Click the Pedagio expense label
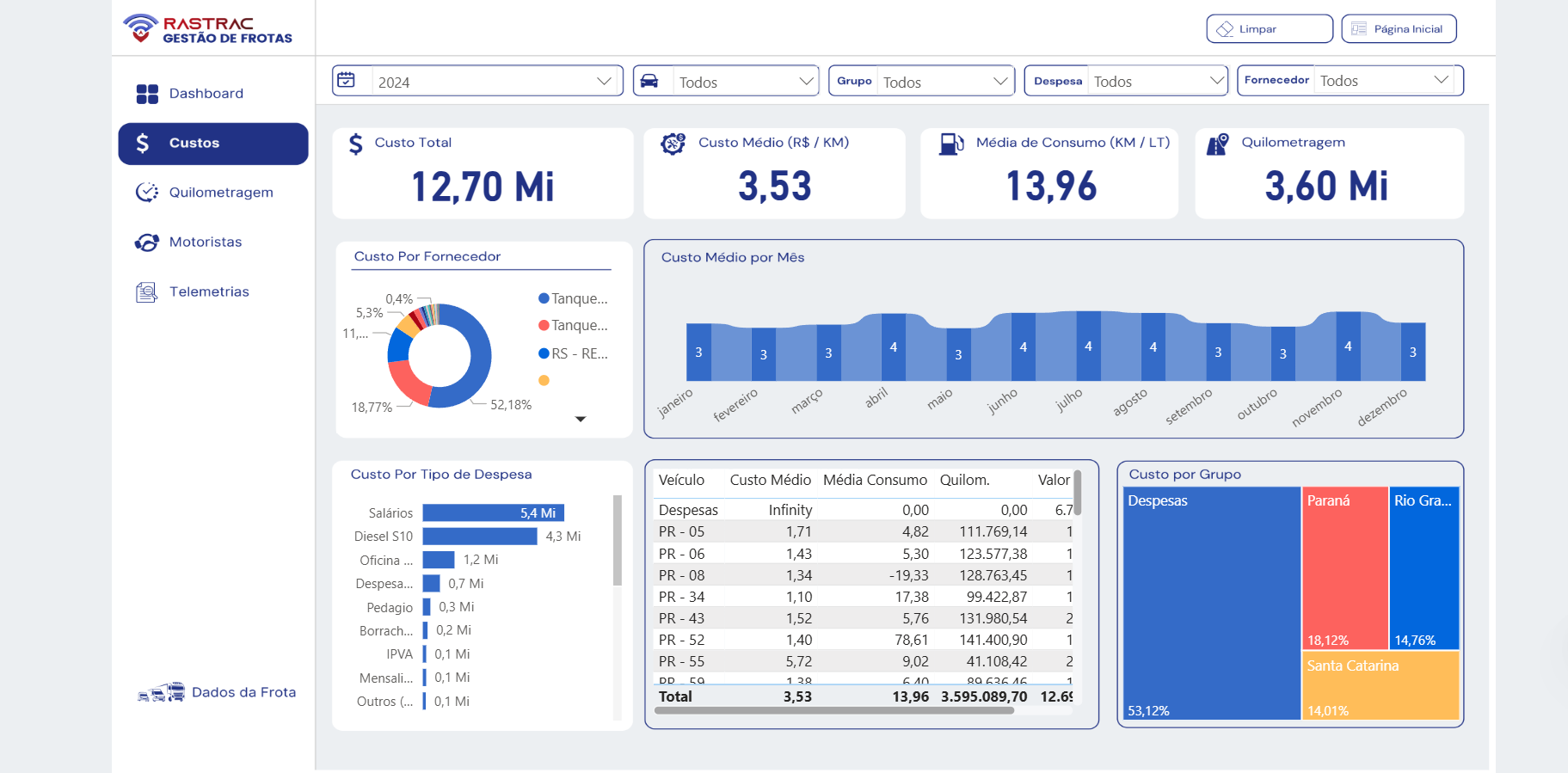 [390, 607]
